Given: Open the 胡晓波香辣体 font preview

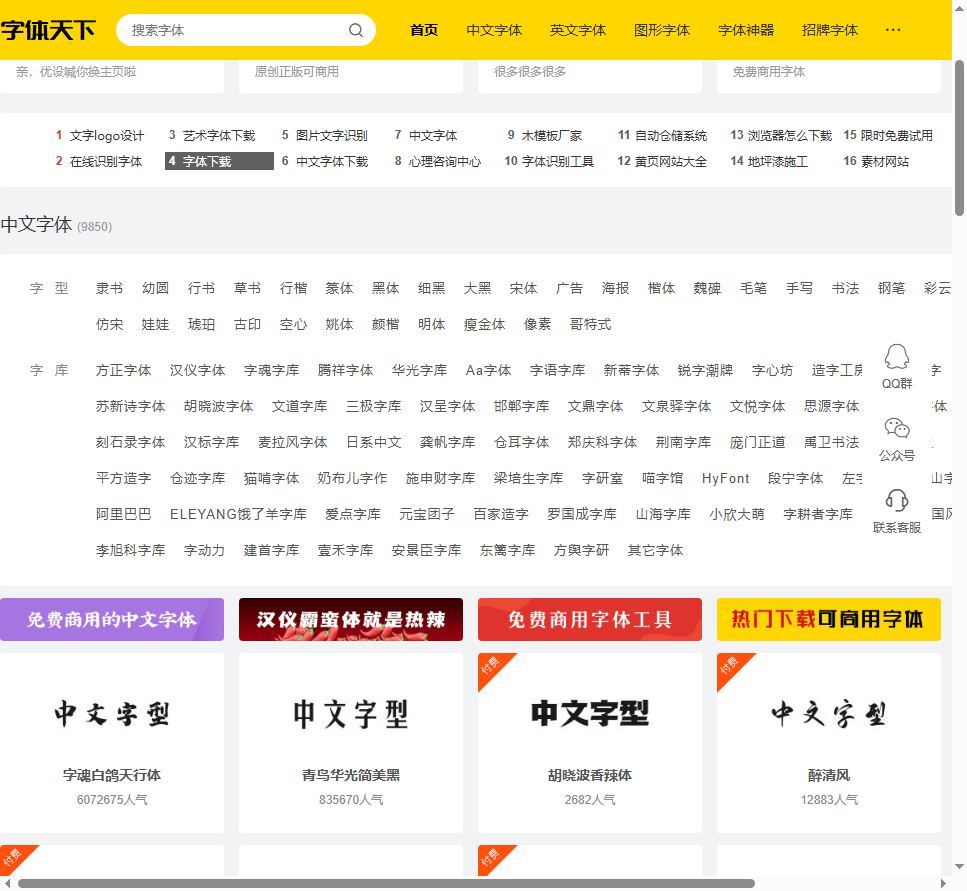Looking at the screenshot, I should [x=590, y=714].
